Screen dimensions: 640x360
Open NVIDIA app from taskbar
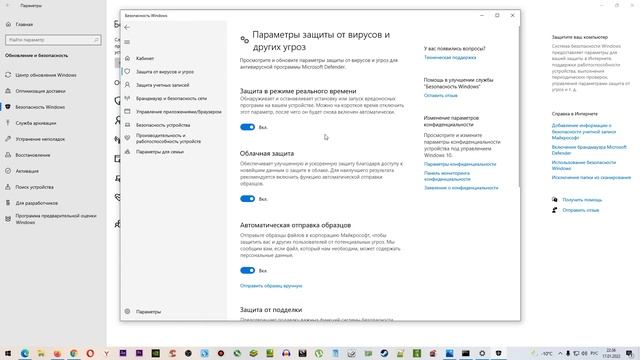[x=156, y=353]
